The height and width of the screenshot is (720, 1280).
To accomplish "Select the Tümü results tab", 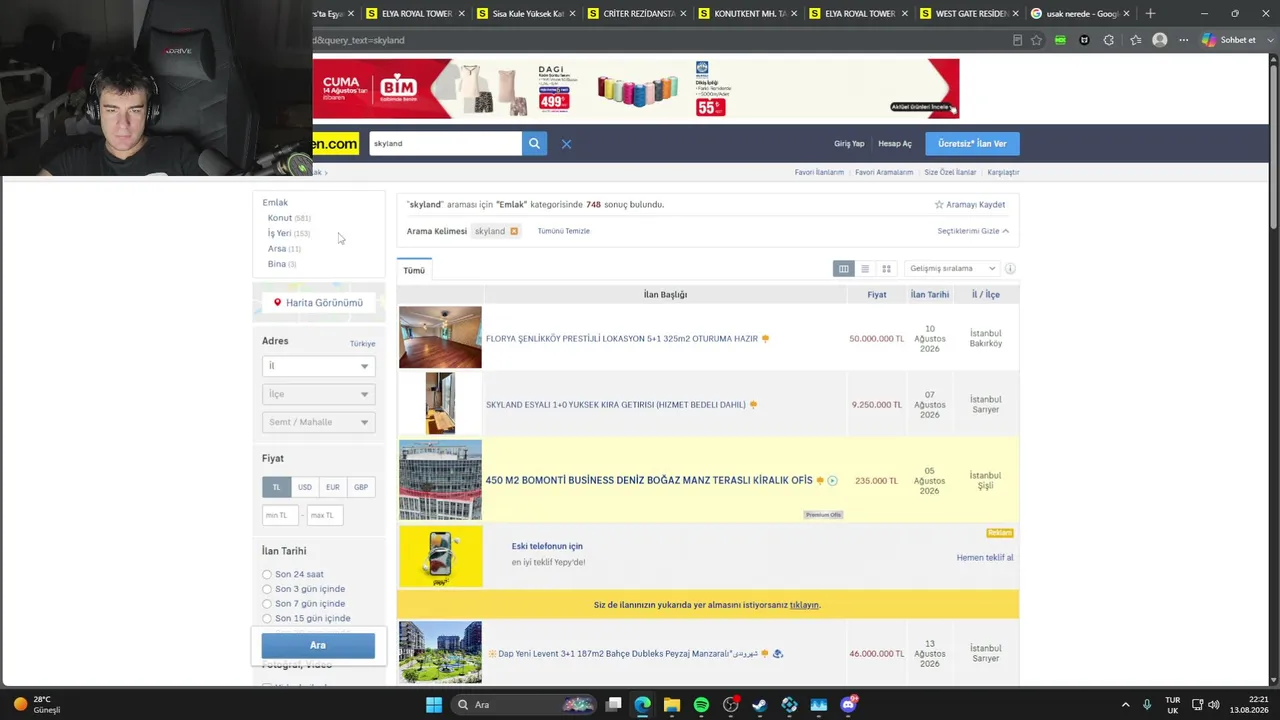I will pos(414,270).
